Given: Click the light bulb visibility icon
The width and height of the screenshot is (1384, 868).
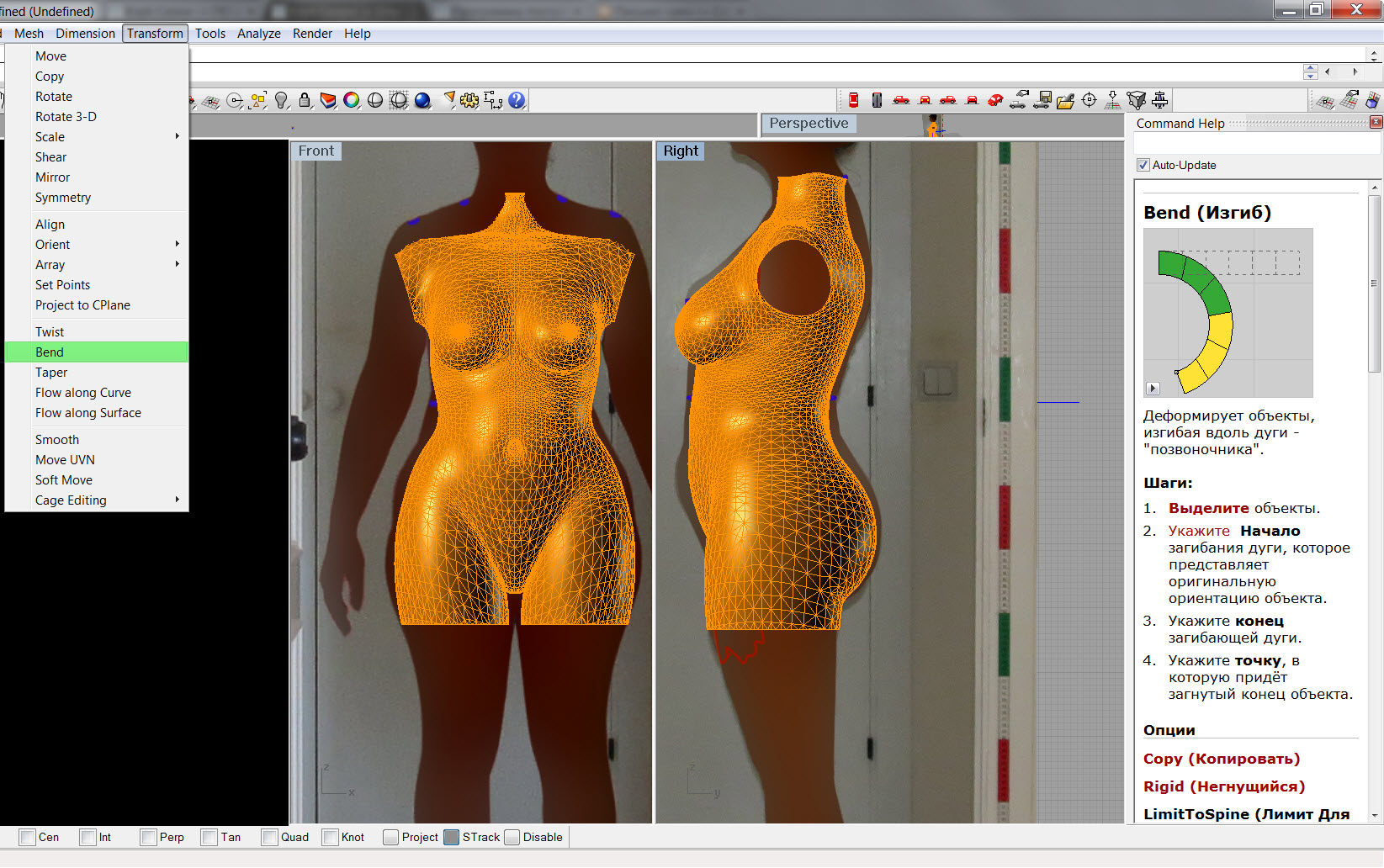Looking at the screenshot, I should [x=282, y=101].
